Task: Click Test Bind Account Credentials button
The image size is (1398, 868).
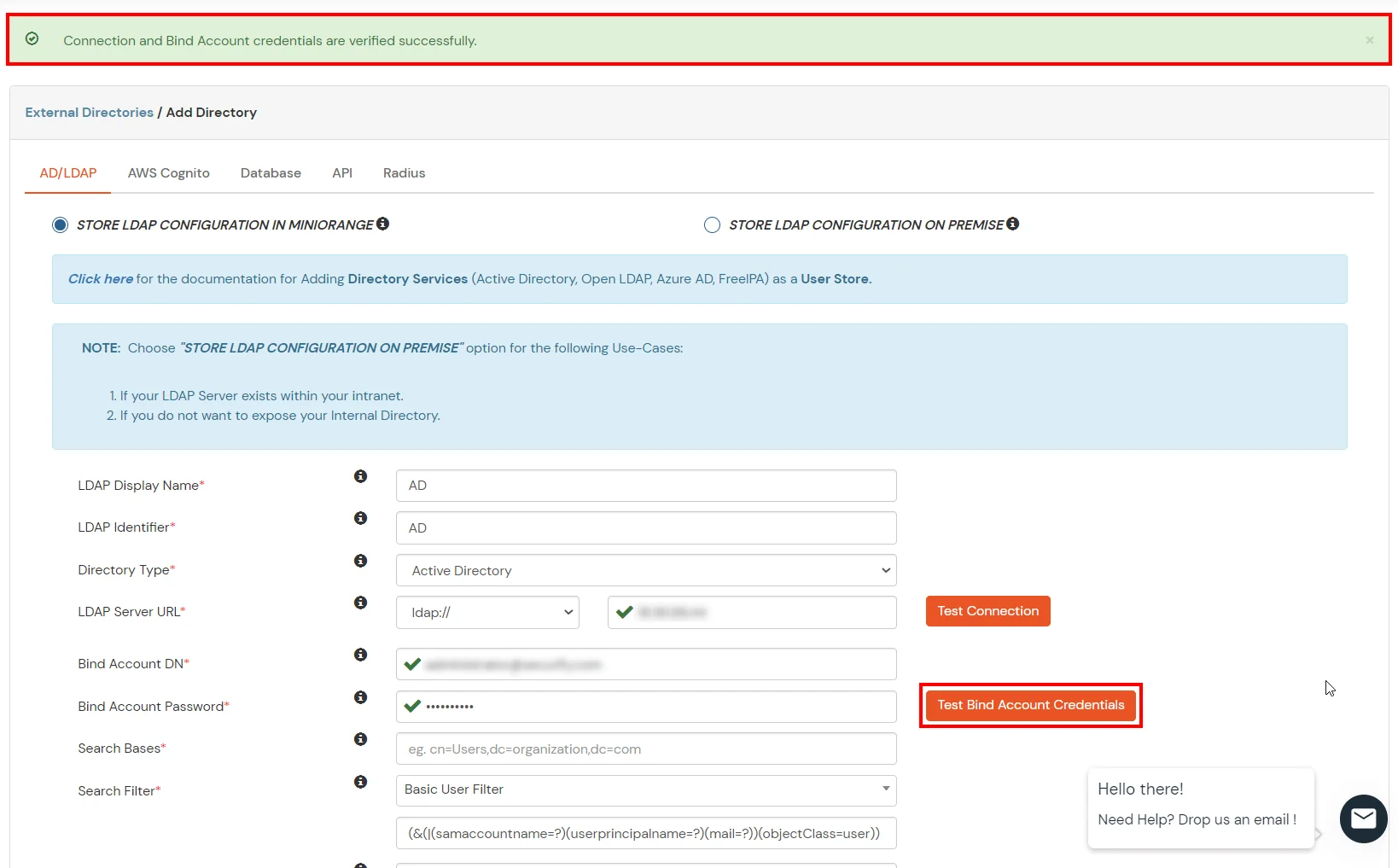Action: [1031, 705]
